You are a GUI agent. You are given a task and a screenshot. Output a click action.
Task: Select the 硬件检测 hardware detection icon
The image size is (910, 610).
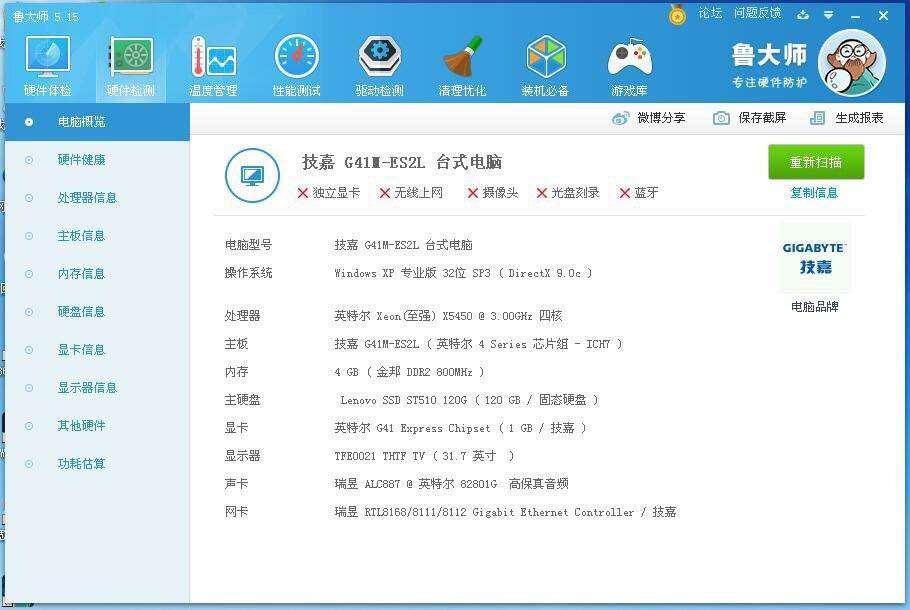coord(131,66)
